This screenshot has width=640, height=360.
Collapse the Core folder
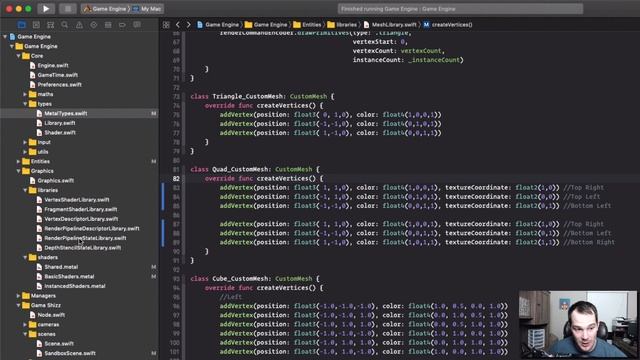click(18, 56)
